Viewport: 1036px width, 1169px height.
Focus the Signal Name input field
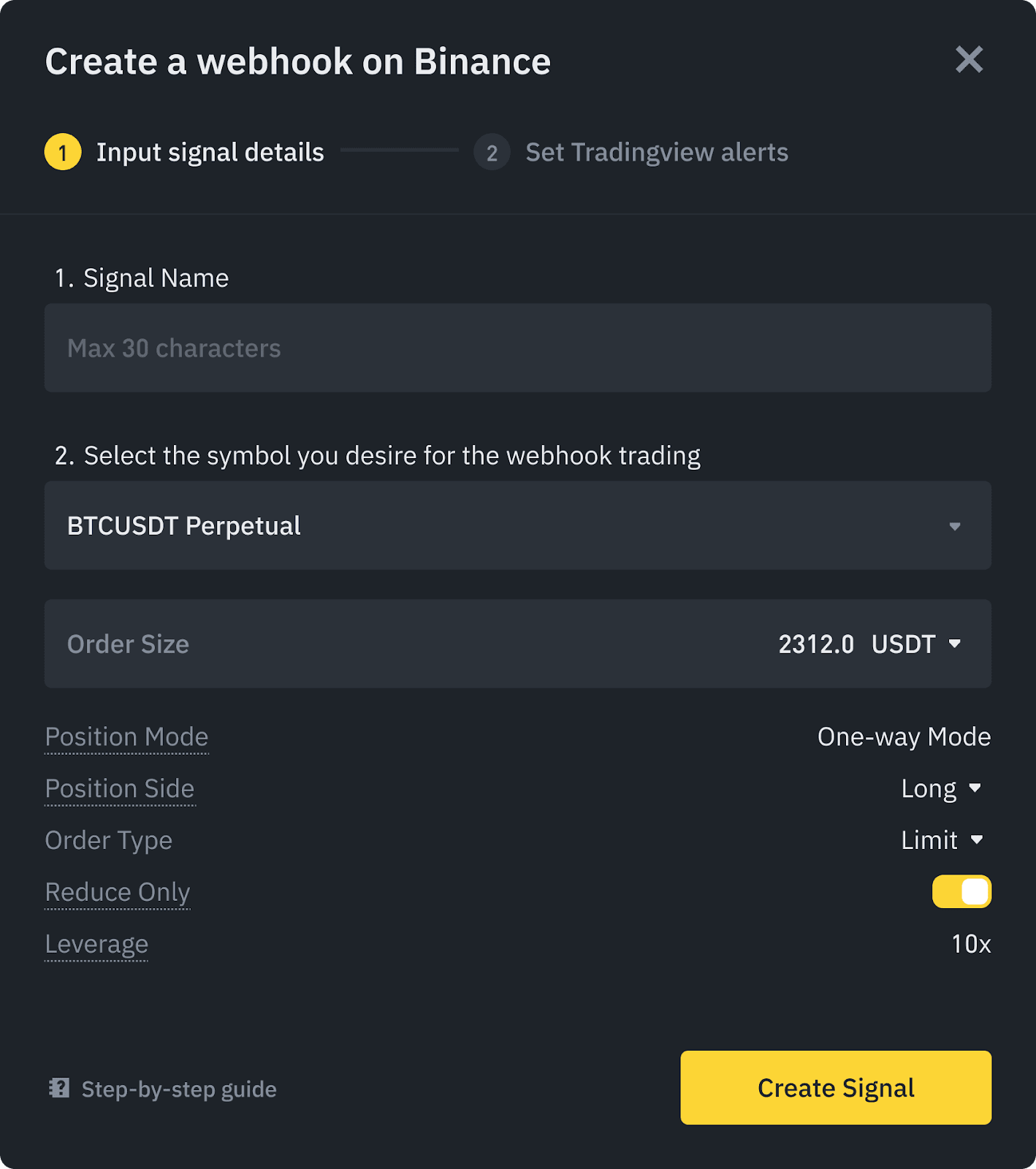(x=518, y=348)
